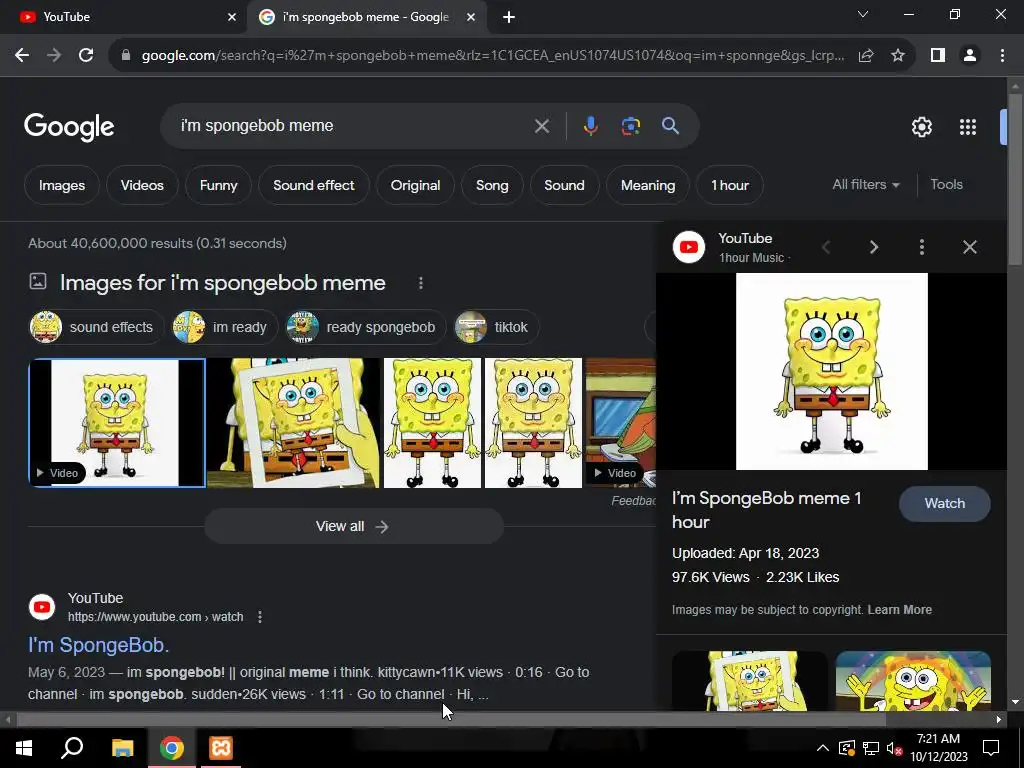Switch to YouTube browser tab

click(122, 17)
